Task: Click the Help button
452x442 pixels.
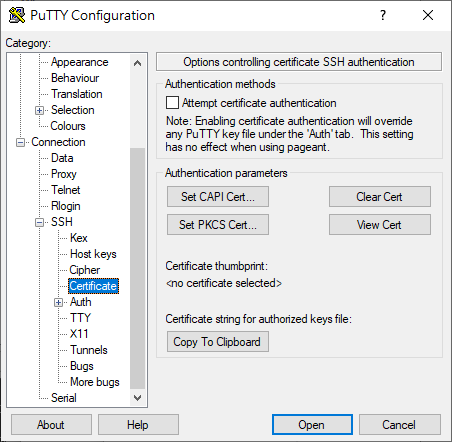Action: click(x=138, y=425)
